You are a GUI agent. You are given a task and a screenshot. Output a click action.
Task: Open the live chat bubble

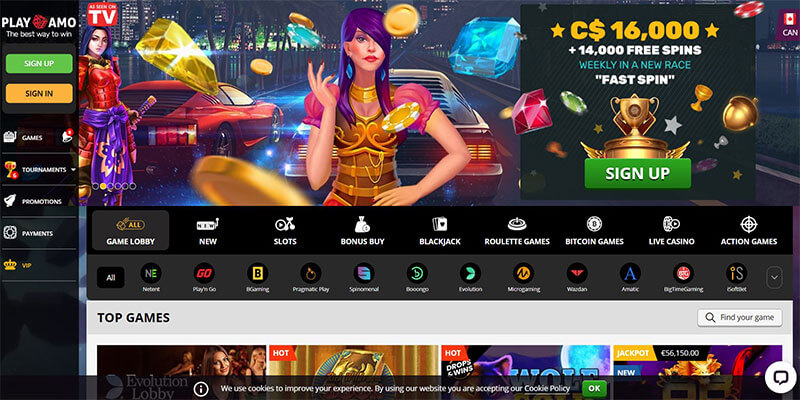(x=781, y=378)
